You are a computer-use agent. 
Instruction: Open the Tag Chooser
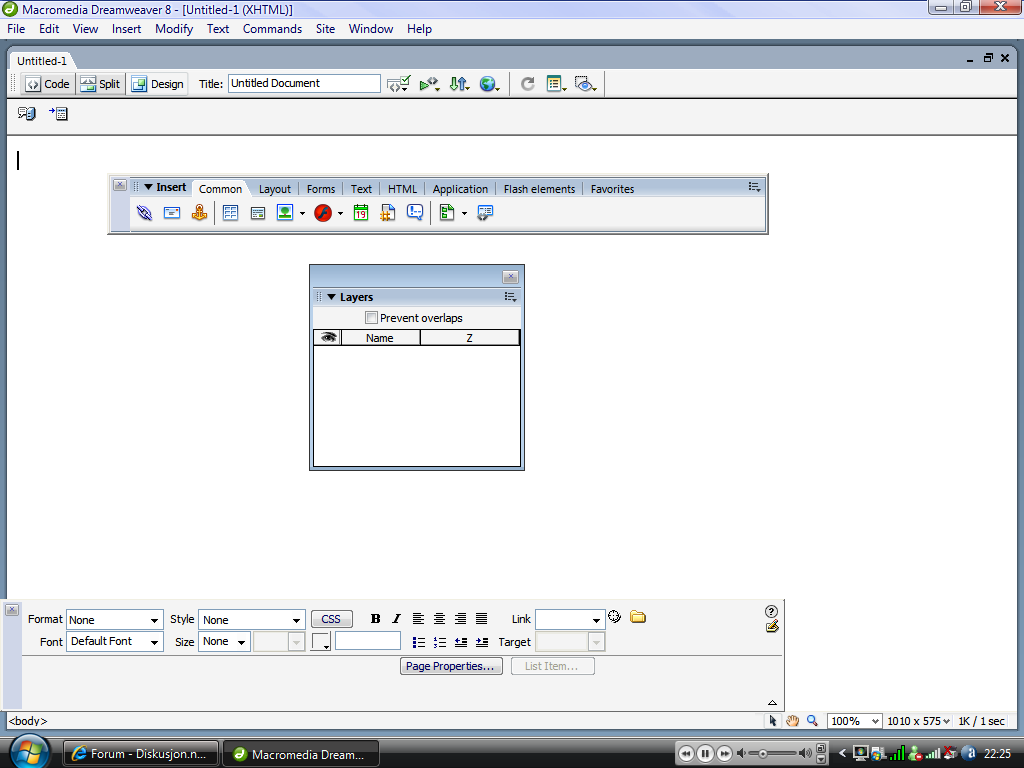485,213
